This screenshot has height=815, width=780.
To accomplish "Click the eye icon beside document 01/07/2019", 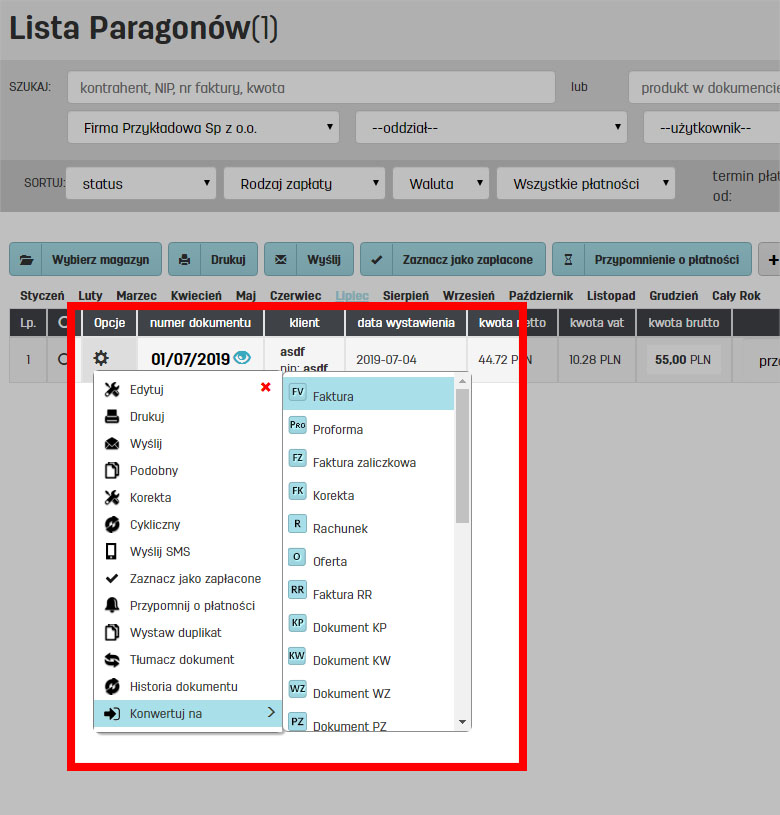I will coord(242,358).
